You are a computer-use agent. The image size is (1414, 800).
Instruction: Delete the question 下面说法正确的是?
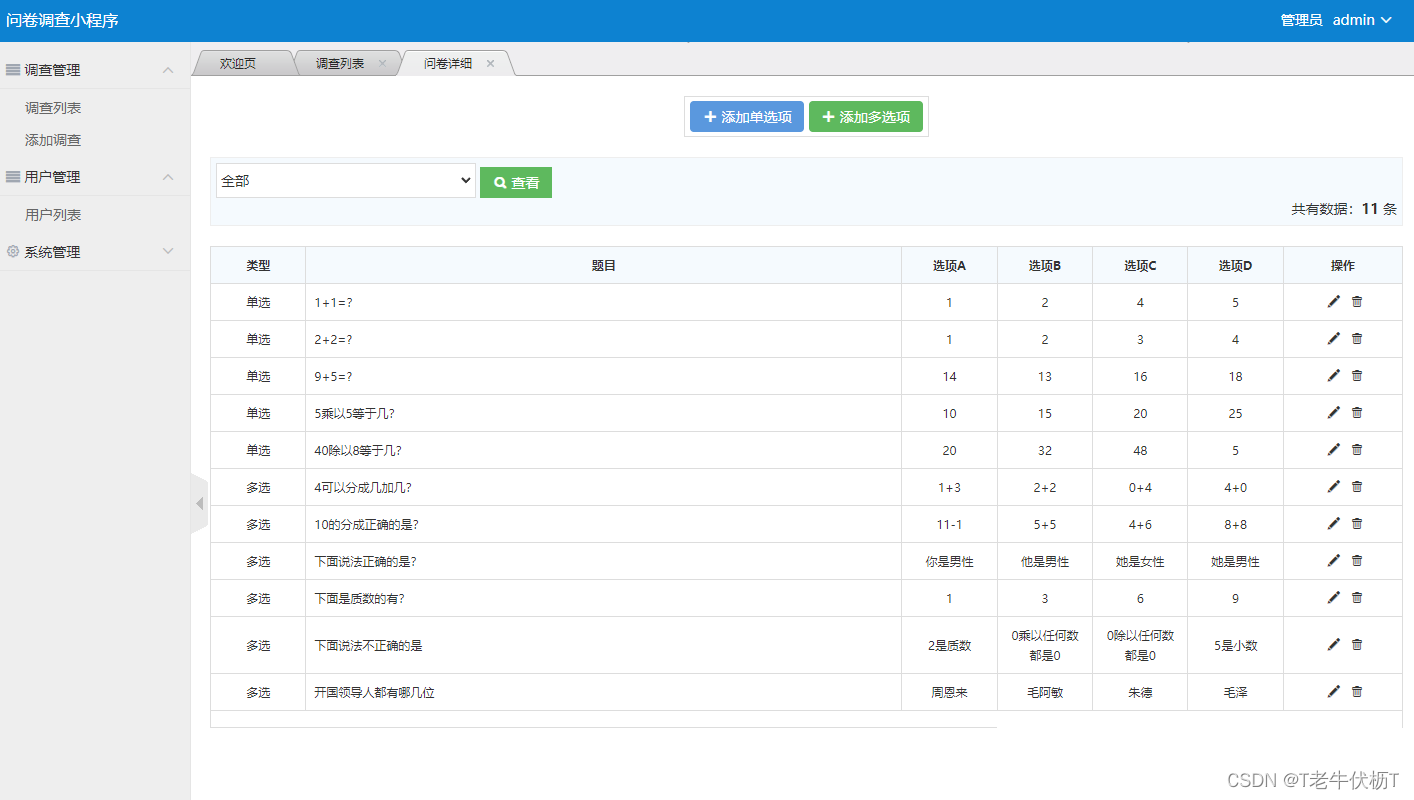point(1357,561)
